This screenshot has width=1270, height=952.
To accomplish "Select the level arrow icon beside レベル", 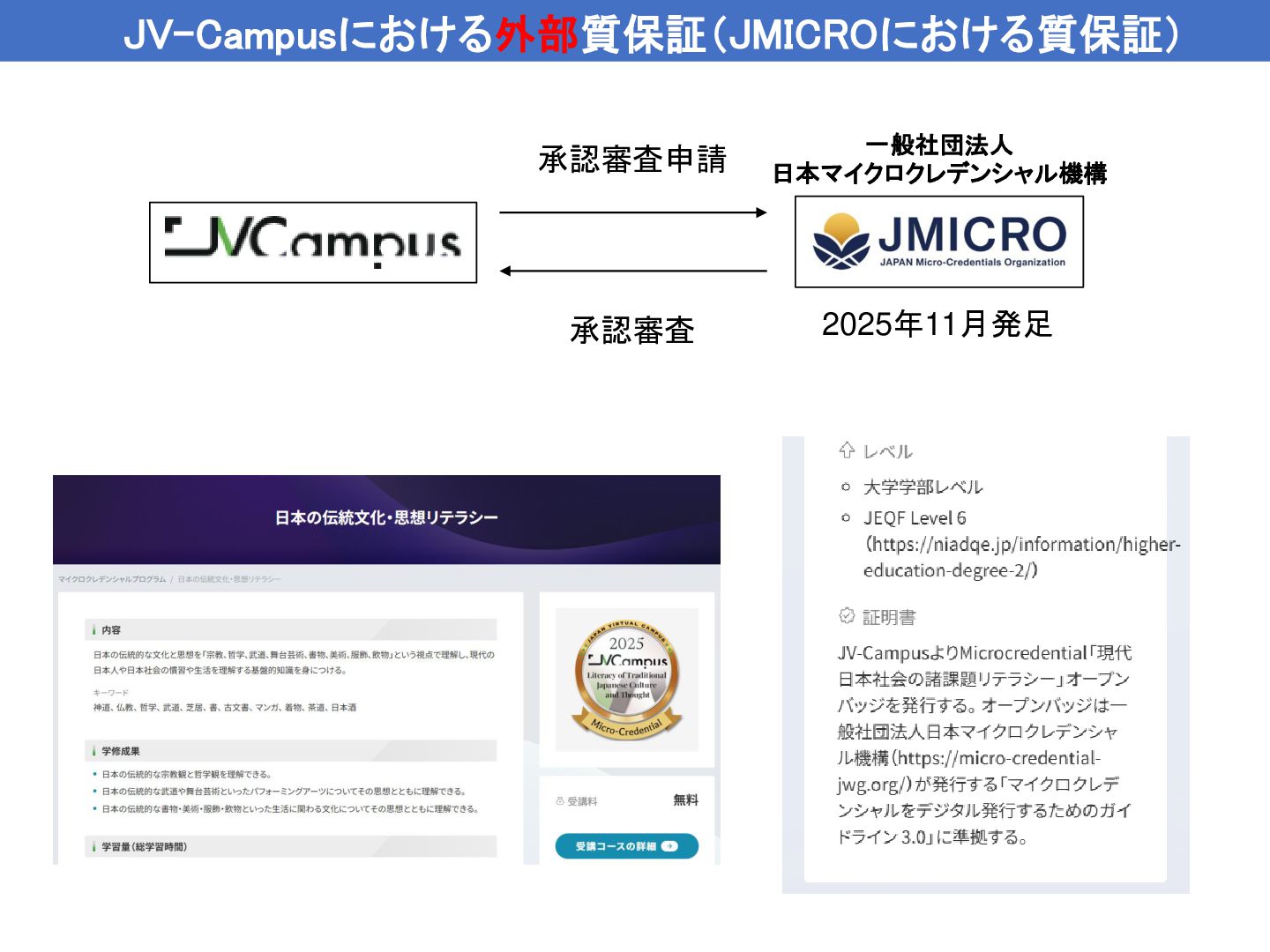I will click(847, 450).
